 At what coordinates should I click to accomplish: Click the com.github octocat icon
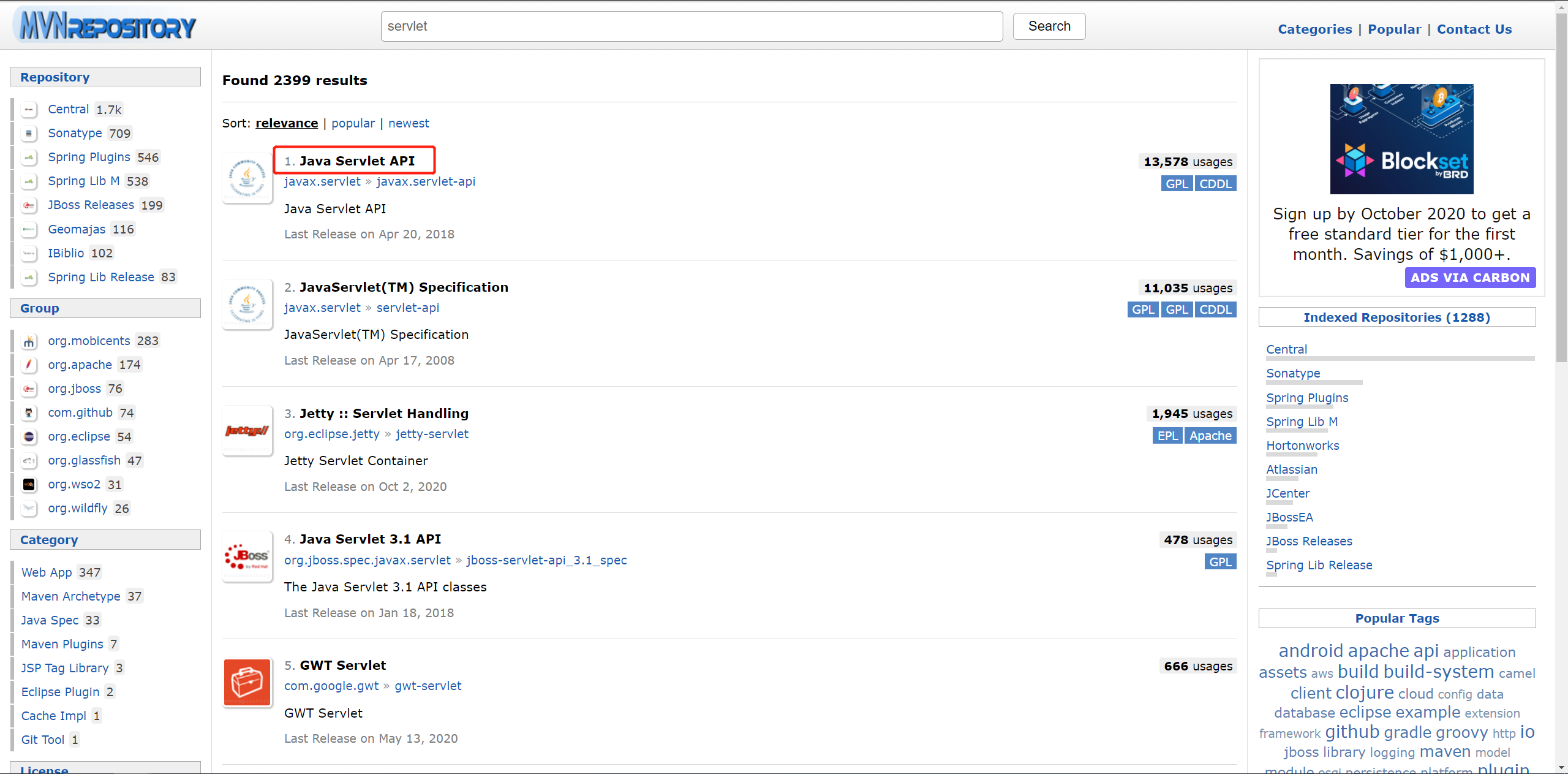(x=29, y=413)
